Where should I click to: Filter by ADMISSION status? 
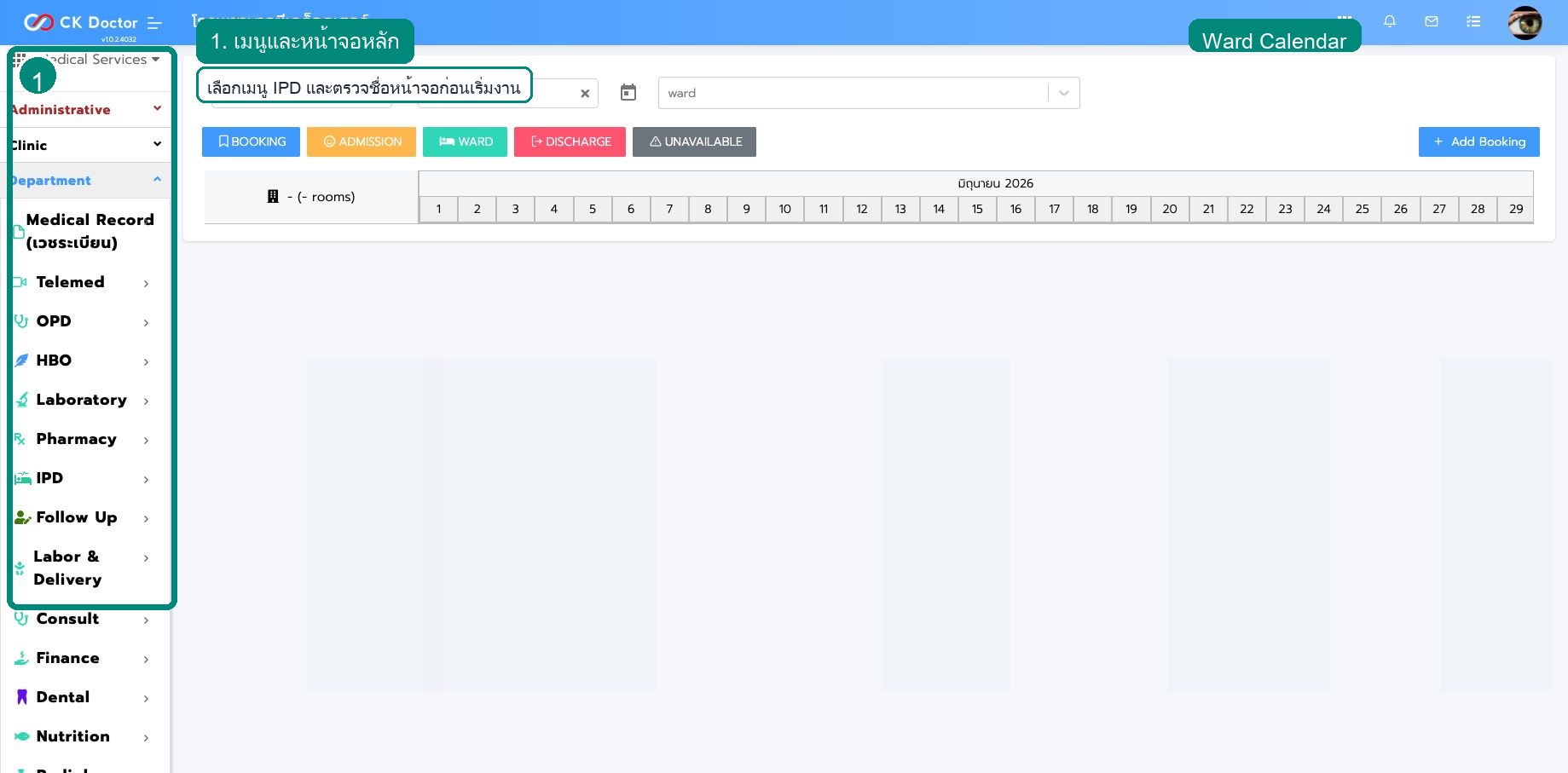(x=362, y=141)
